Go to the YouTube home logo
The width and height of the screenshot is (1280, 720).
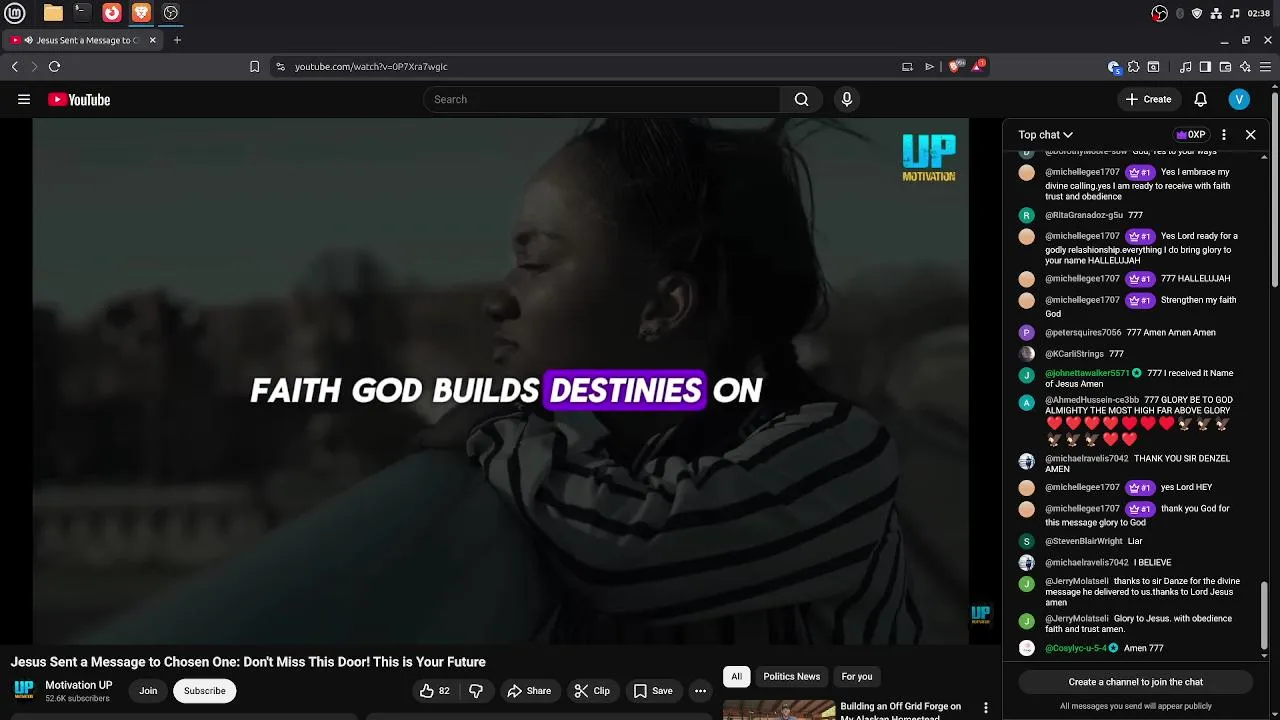[79, 99]
